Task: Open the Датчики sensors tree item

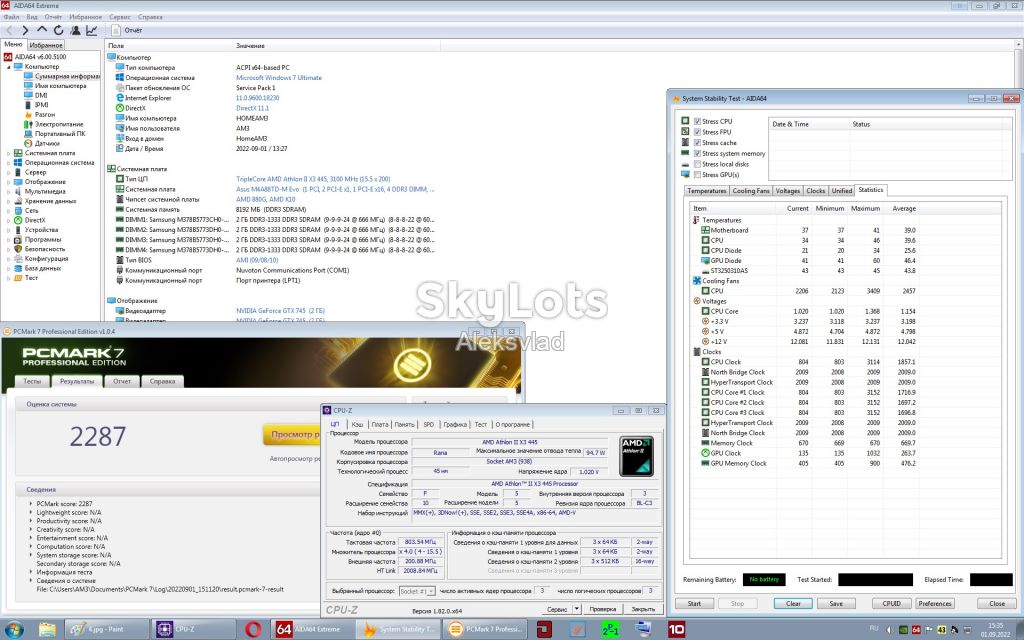Action: coord(42,143)
